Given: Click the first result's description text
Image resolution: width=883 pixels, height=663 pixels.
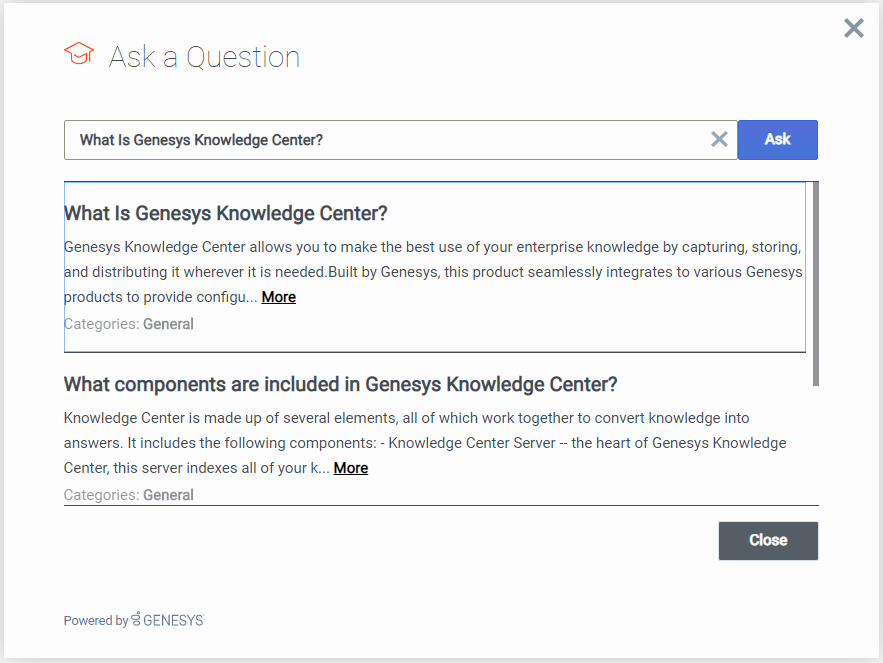Looking at the screenshot, I should (432, 259).
